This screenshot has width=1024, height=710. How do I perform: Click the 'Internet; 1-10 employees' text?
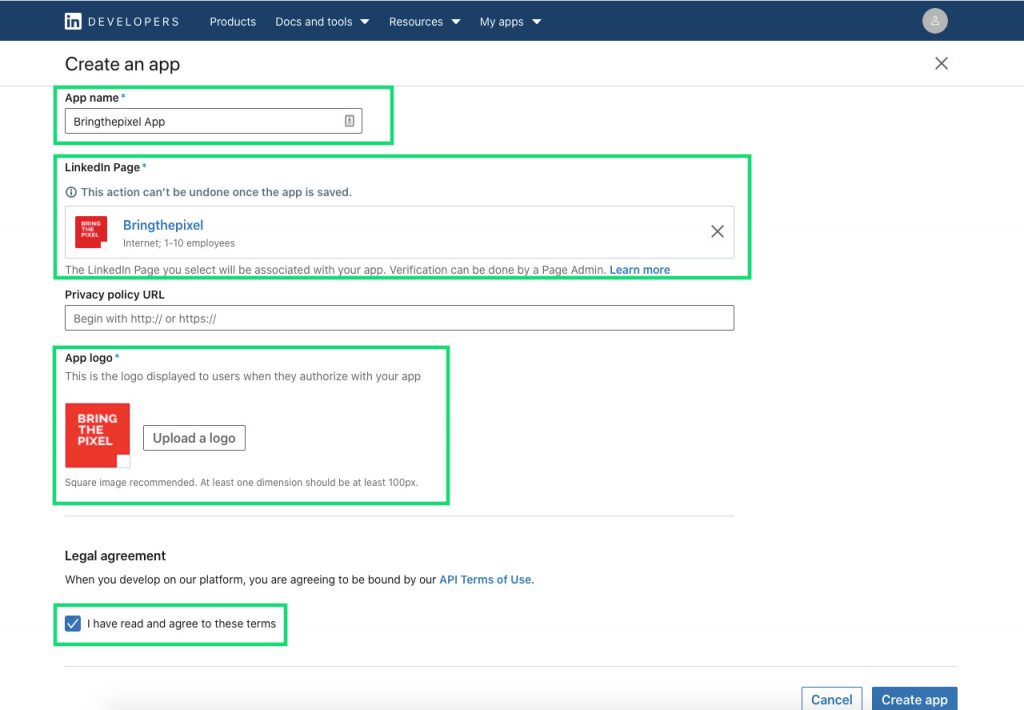pos(179,243)
